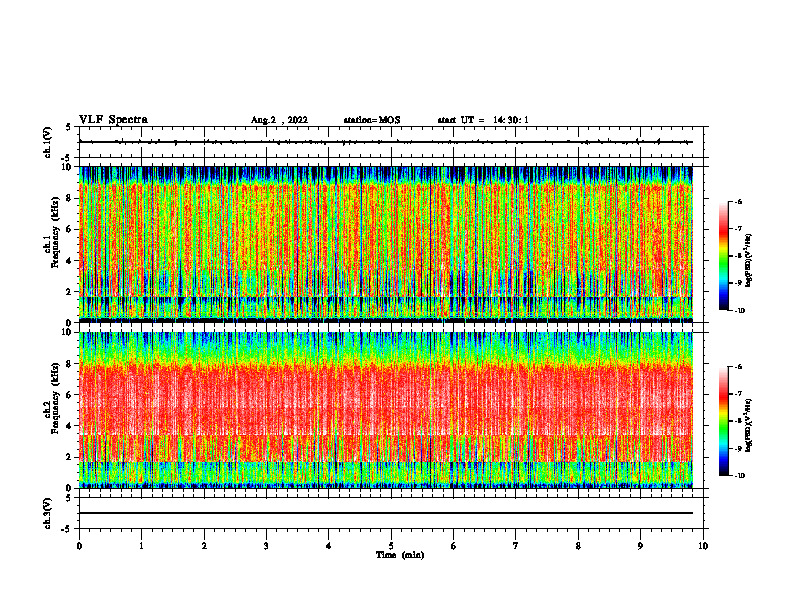The image size is (792, 612).
Task: Click time axis tick label "2"
Action: click(204, 546)
